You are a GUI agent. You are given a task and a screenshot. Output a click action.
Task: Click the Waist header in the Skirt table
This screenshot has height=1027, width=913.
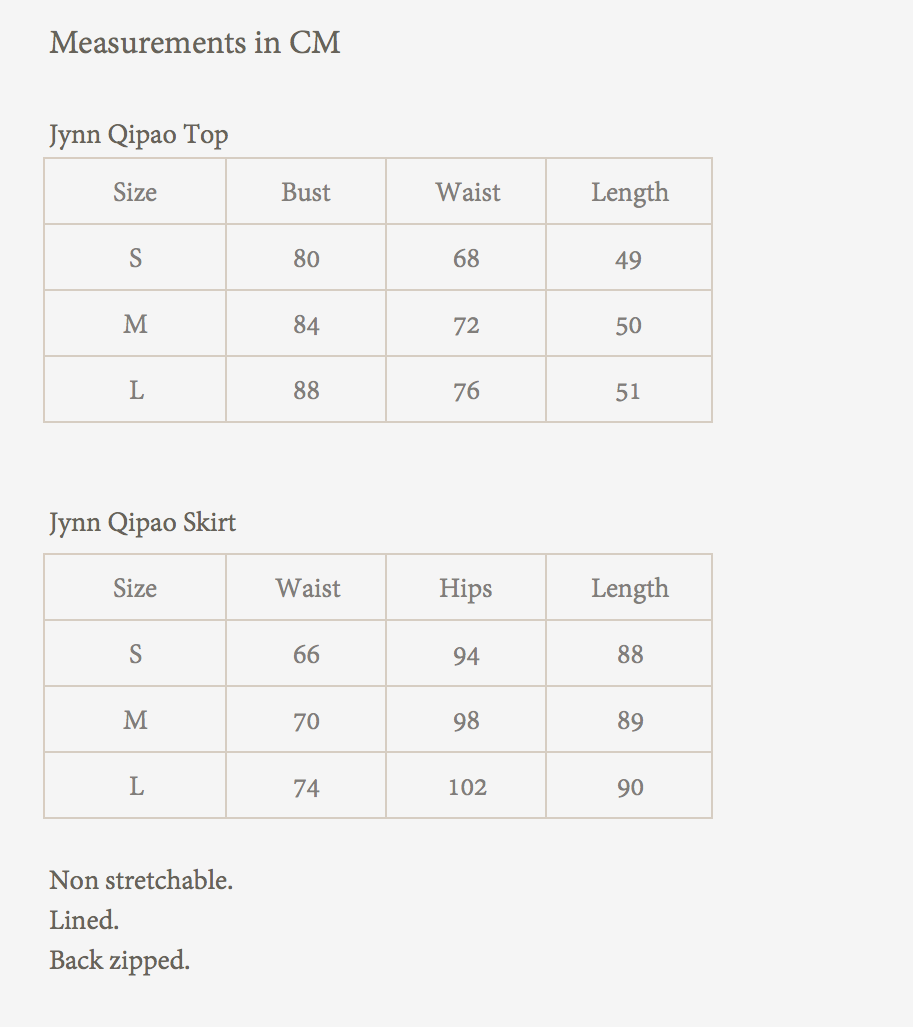tap(308, 588)
